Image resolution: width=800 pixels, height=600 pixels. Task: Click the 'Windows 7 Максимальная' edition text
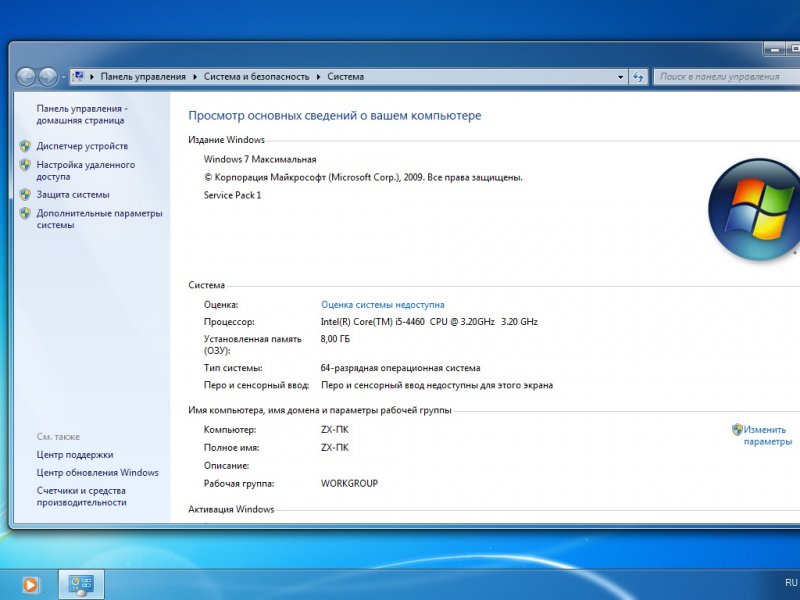pyautogui.click(x=260, y=159)
